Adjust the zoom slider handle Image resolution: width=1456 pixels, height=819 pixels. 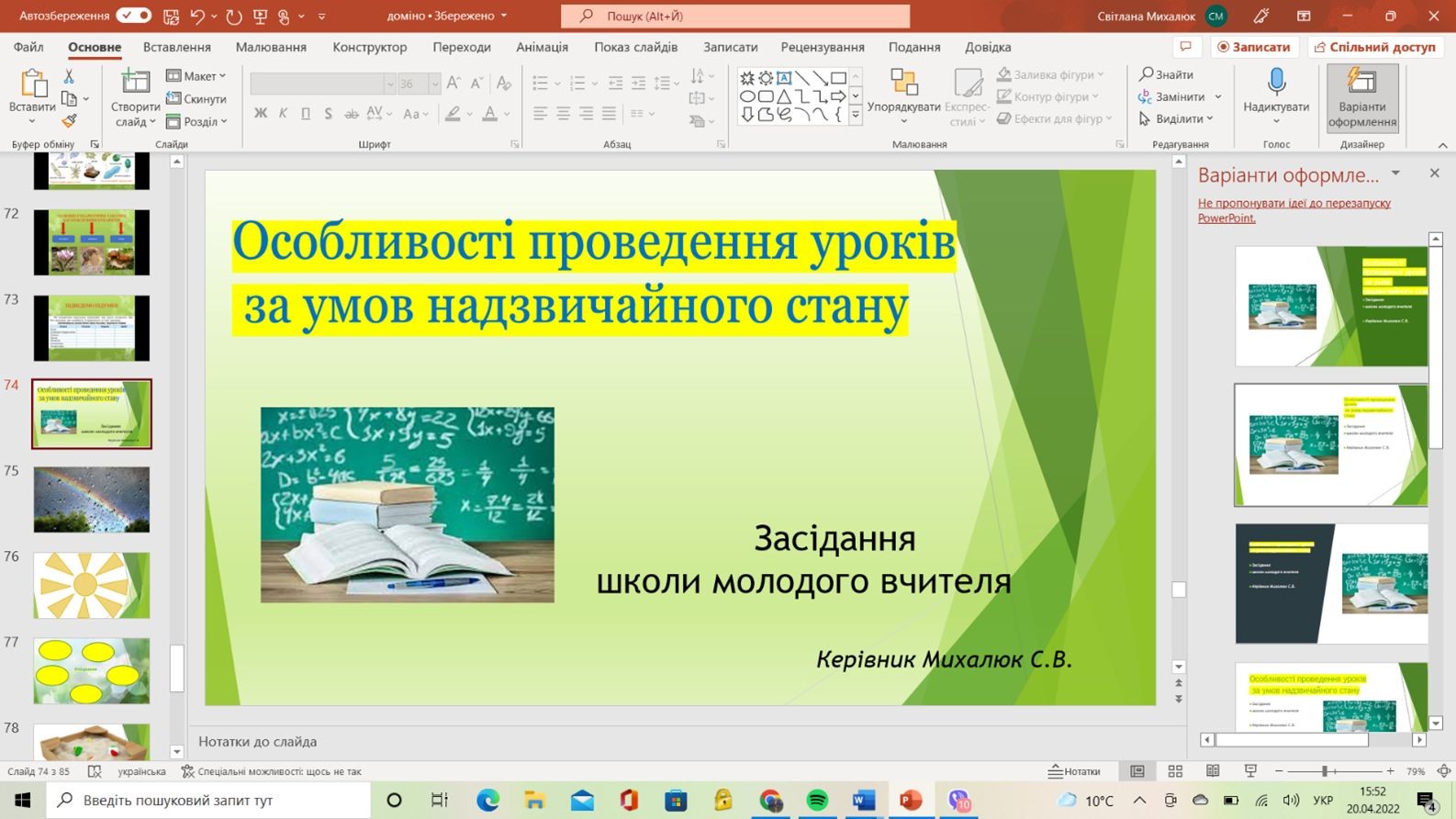click(x=1325, y=771)
